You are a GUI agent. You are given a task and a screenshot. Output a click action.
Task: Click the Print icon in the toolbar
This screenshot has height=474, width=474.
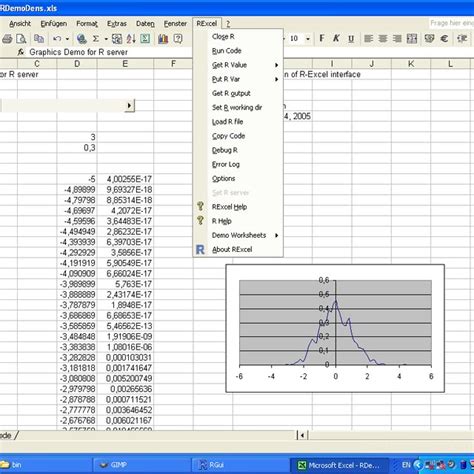click(7, 39)
